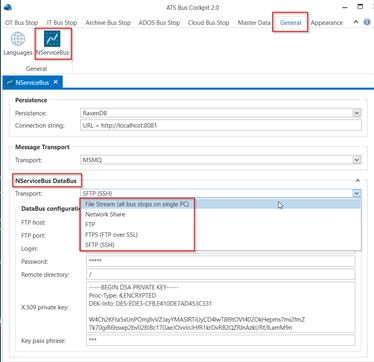
Task: Click into the Password field
Action: tap(221, 261)
